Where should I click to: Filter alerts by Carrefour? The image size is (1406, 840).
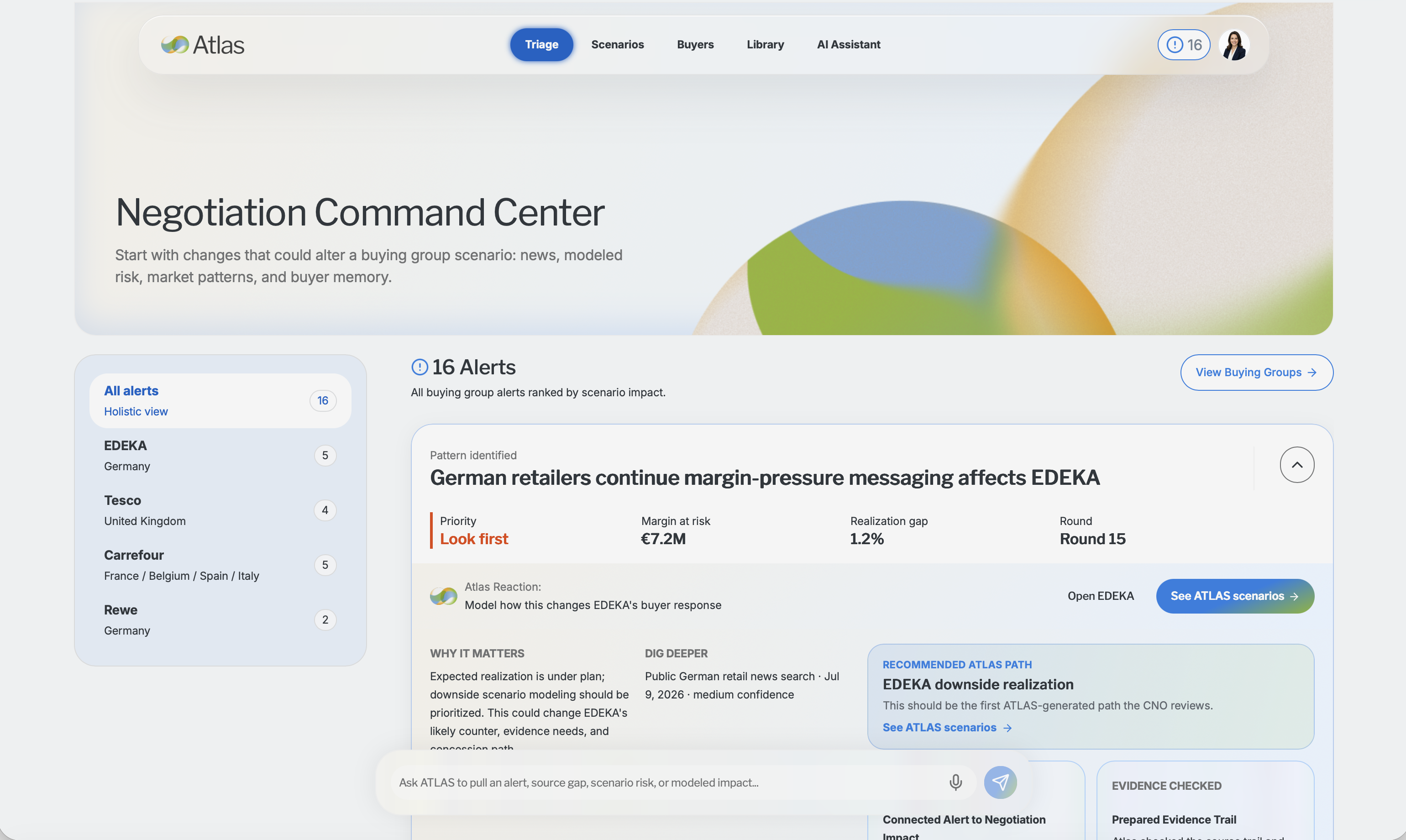click(x=220, y=565)
